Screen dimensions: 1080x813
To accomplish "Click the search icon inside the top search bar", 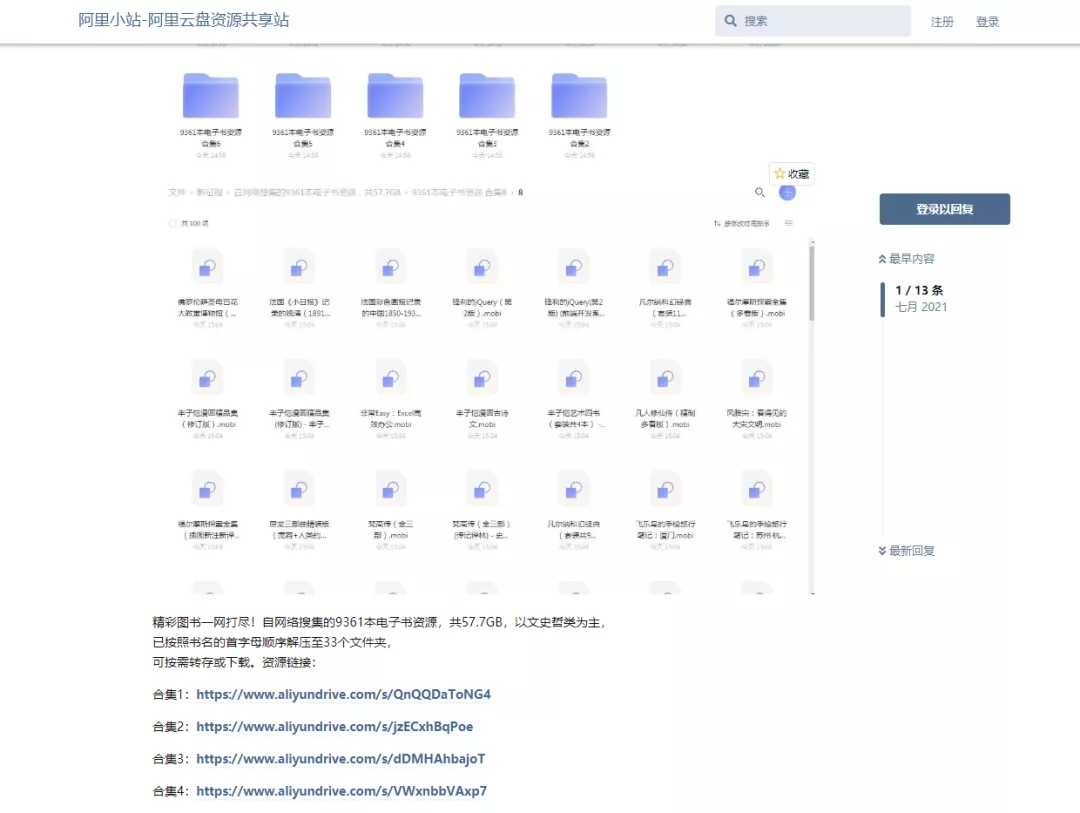I will (x=731, y=20).
